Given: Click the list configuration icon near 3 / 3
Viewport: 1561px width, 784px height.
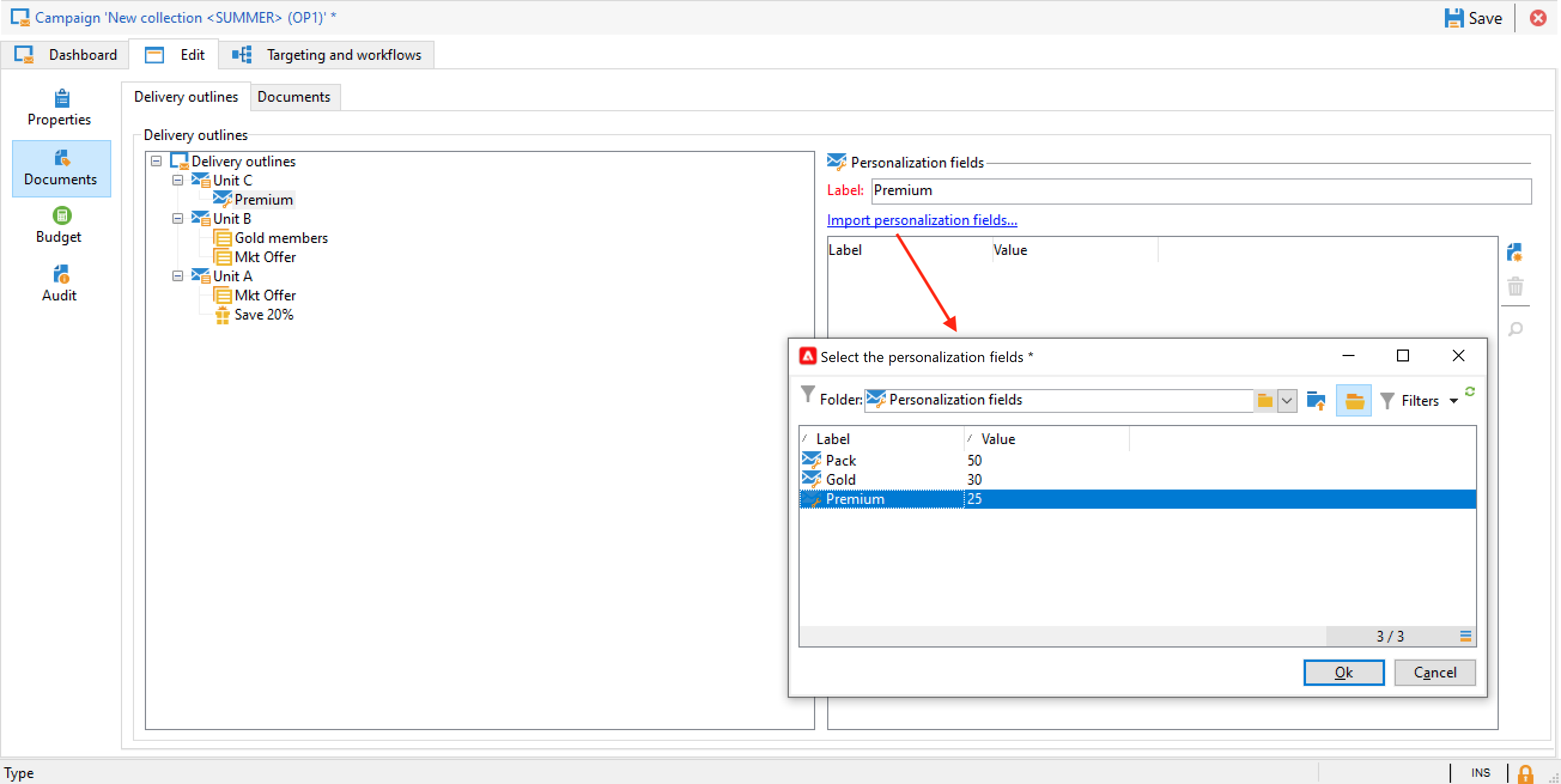Looking at the screenshot, I should (x=1465, y=636).
